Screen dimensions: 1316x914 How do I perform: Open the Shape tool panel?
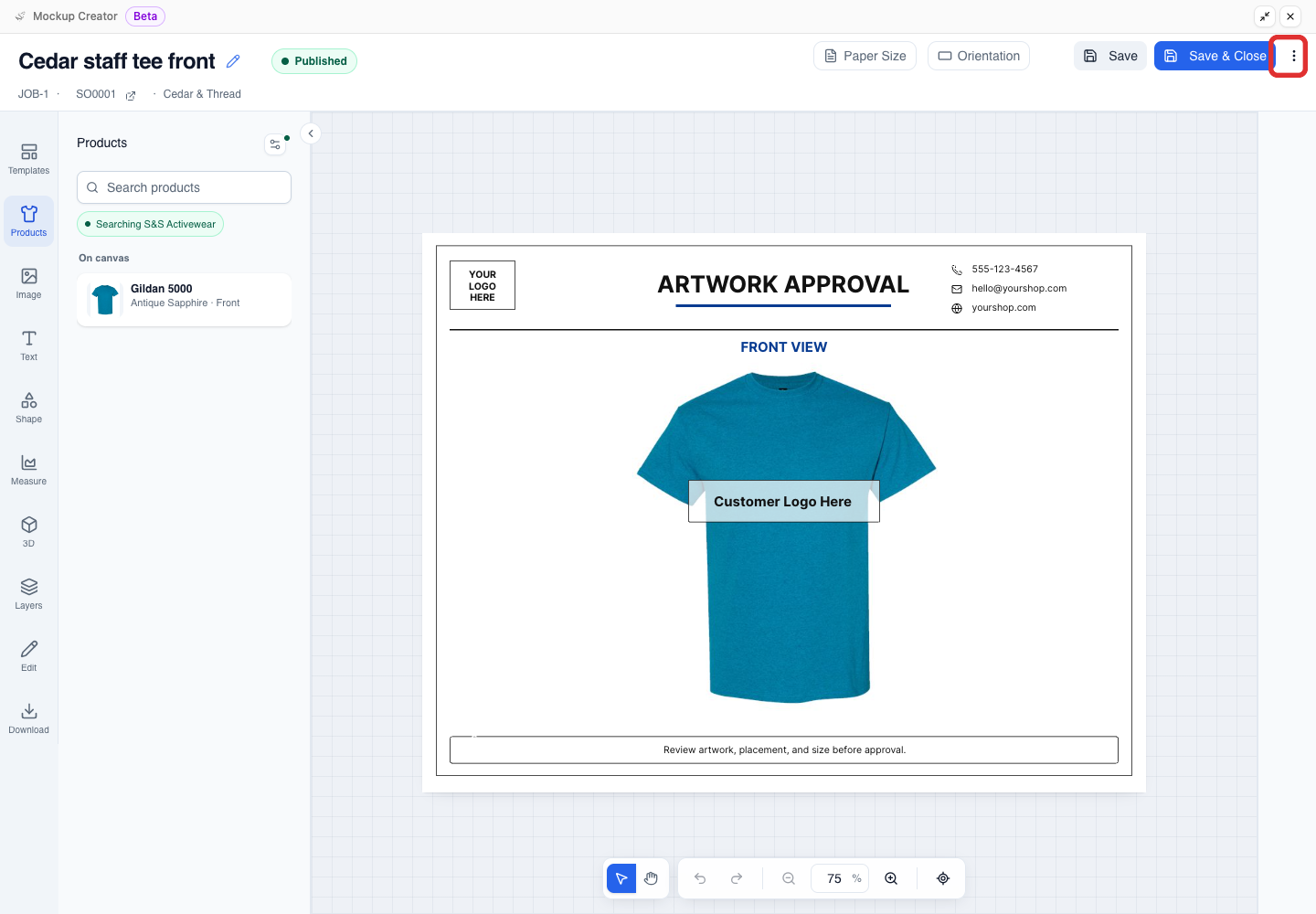[x=29, y=408]
